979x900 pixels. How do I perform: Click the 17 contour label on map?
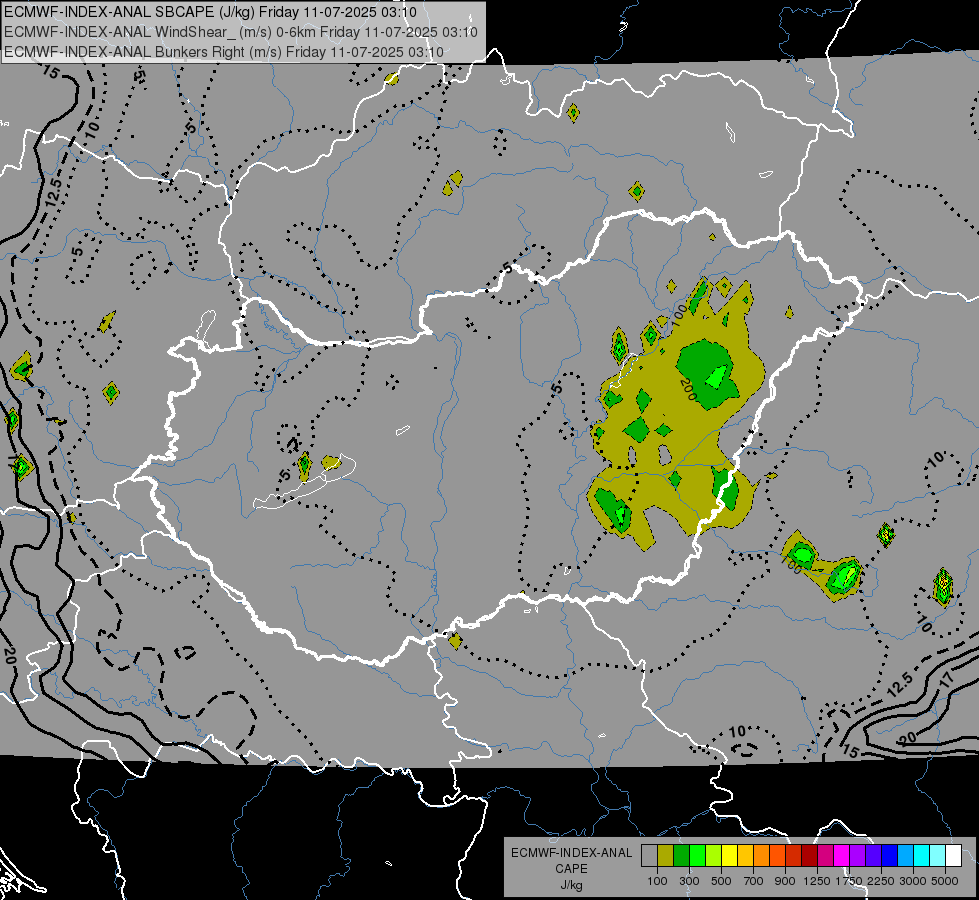point(947,679)
